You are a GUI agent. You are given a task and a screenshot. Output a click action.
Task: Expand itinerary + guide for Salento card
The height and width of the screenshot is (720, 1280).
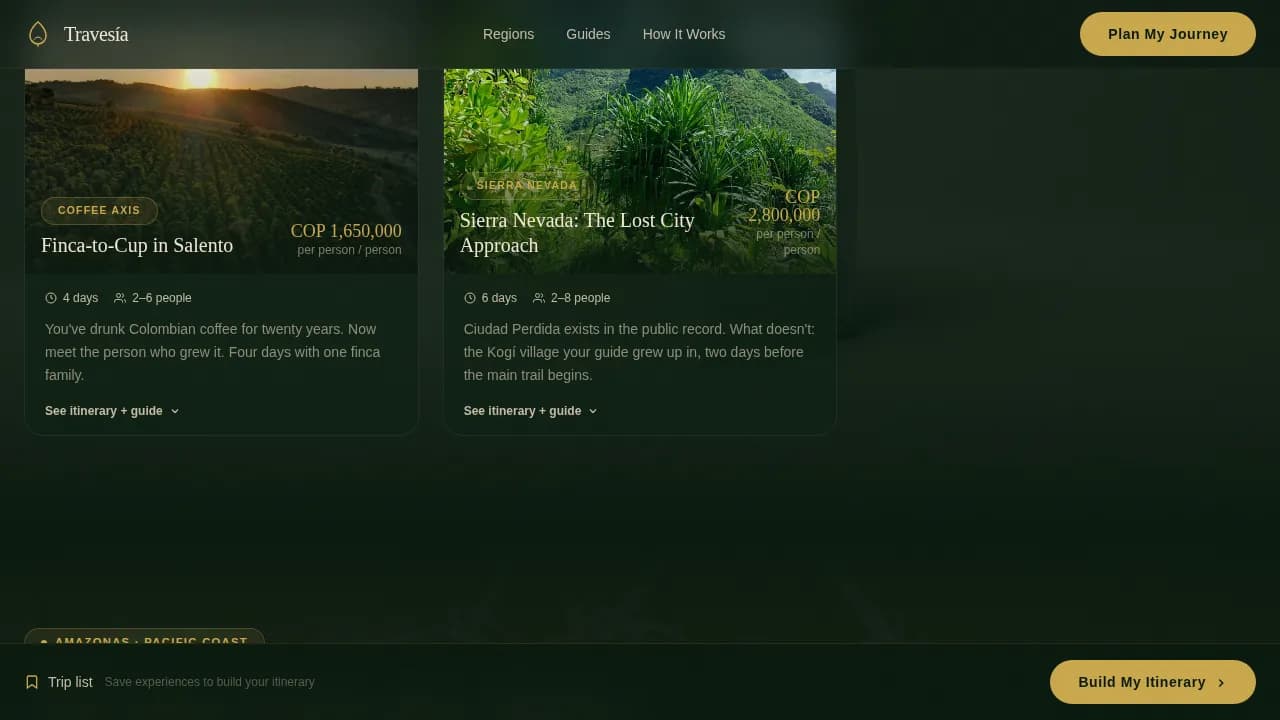click(x=112, y=411)
